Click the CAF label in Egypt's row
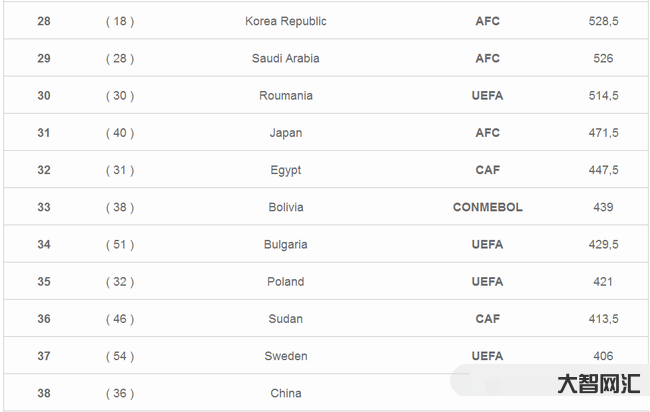Image resolution: width=650 pixels, height=412 pixels. coord(487,170)
